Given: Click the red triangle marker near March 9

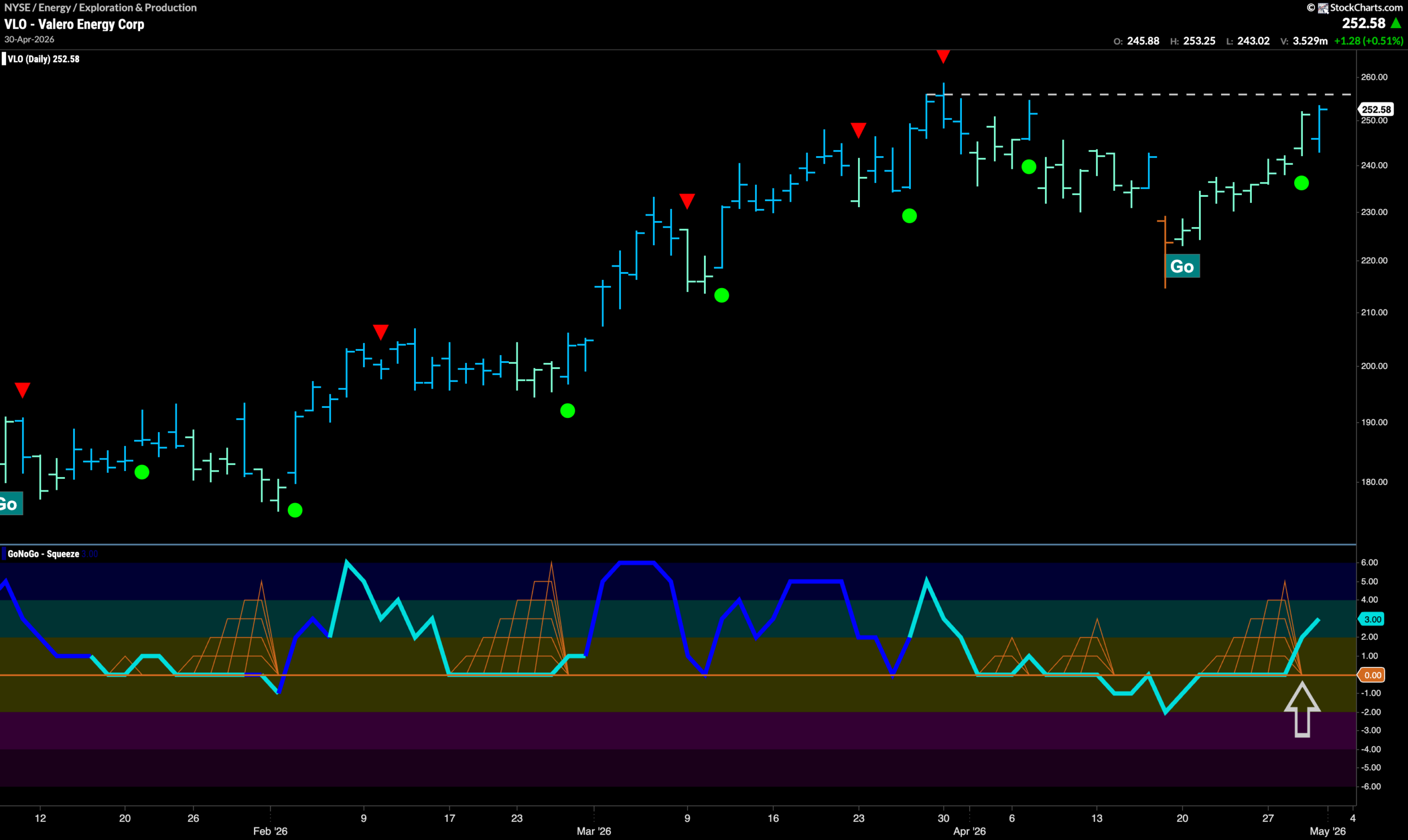Looking at the screenshot, I should pyautogui.click(x=687, y=201).
